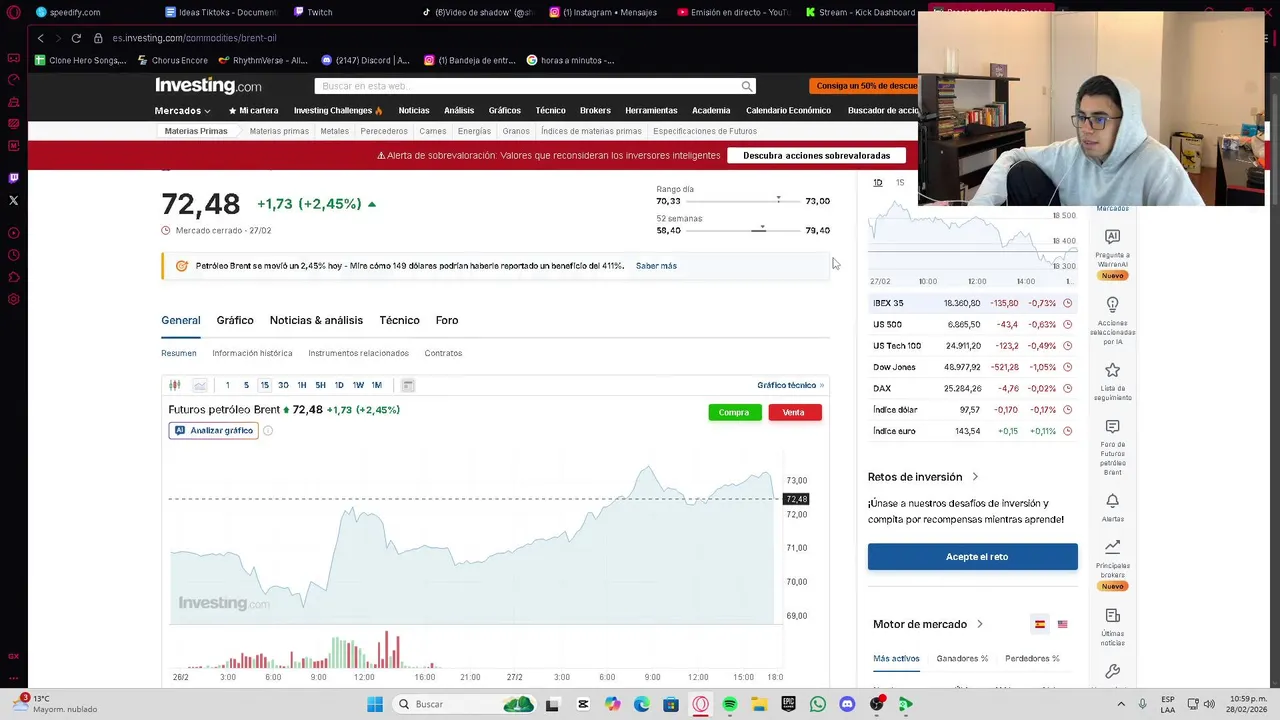Set chart interval to 1 minute
1280x720 pixels.
click(x=227, y=385)
